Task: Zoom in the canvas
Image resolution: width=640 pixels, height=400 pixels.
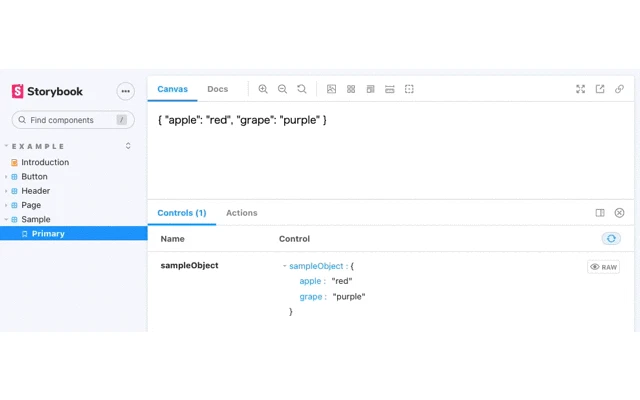Action: (x=263, y=89)
